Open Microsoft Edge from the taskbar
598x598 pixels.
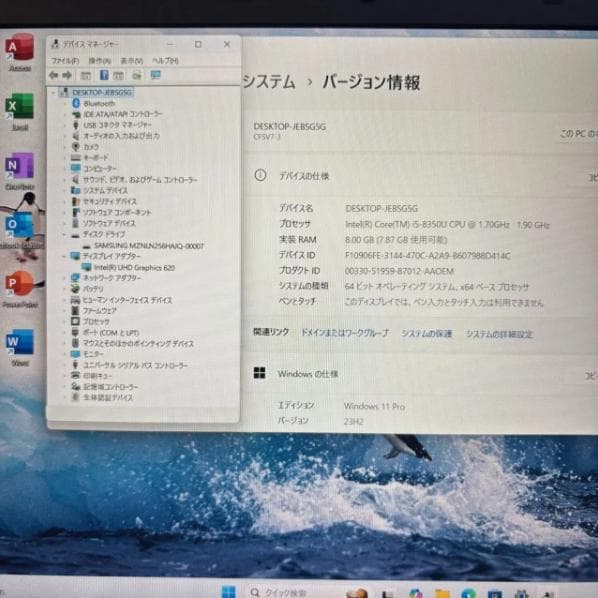pos(468,593)
